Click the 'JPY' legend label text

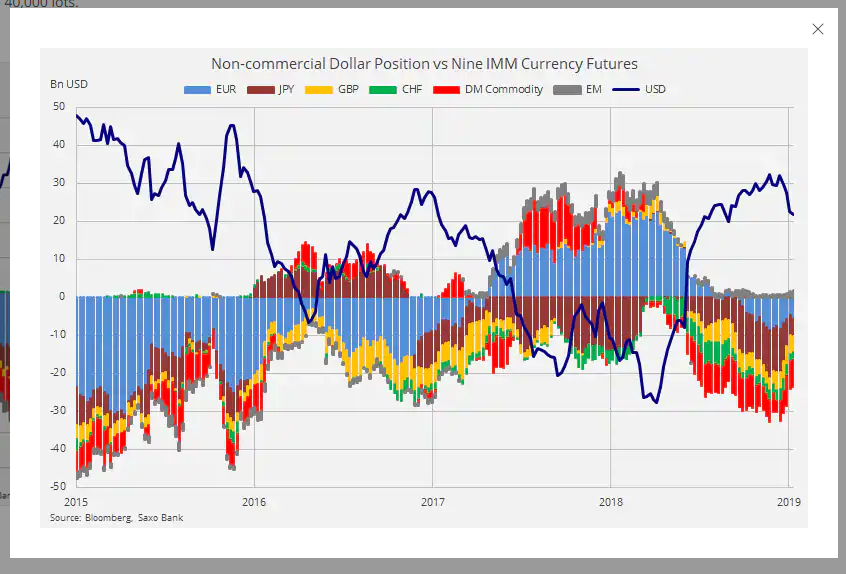point(286,90)
